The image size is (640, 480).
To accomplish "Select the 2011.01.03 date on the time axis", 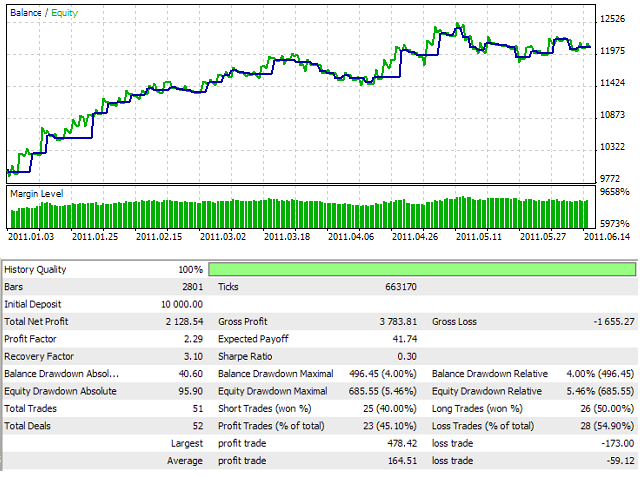I will click(31, 237).
